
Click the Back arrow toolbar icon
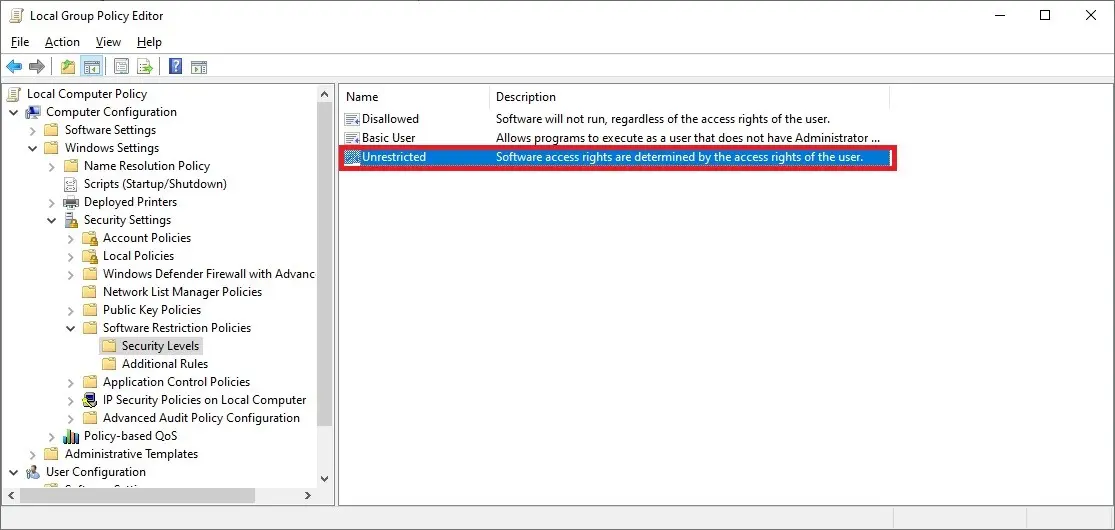click(x=14, y=67)
